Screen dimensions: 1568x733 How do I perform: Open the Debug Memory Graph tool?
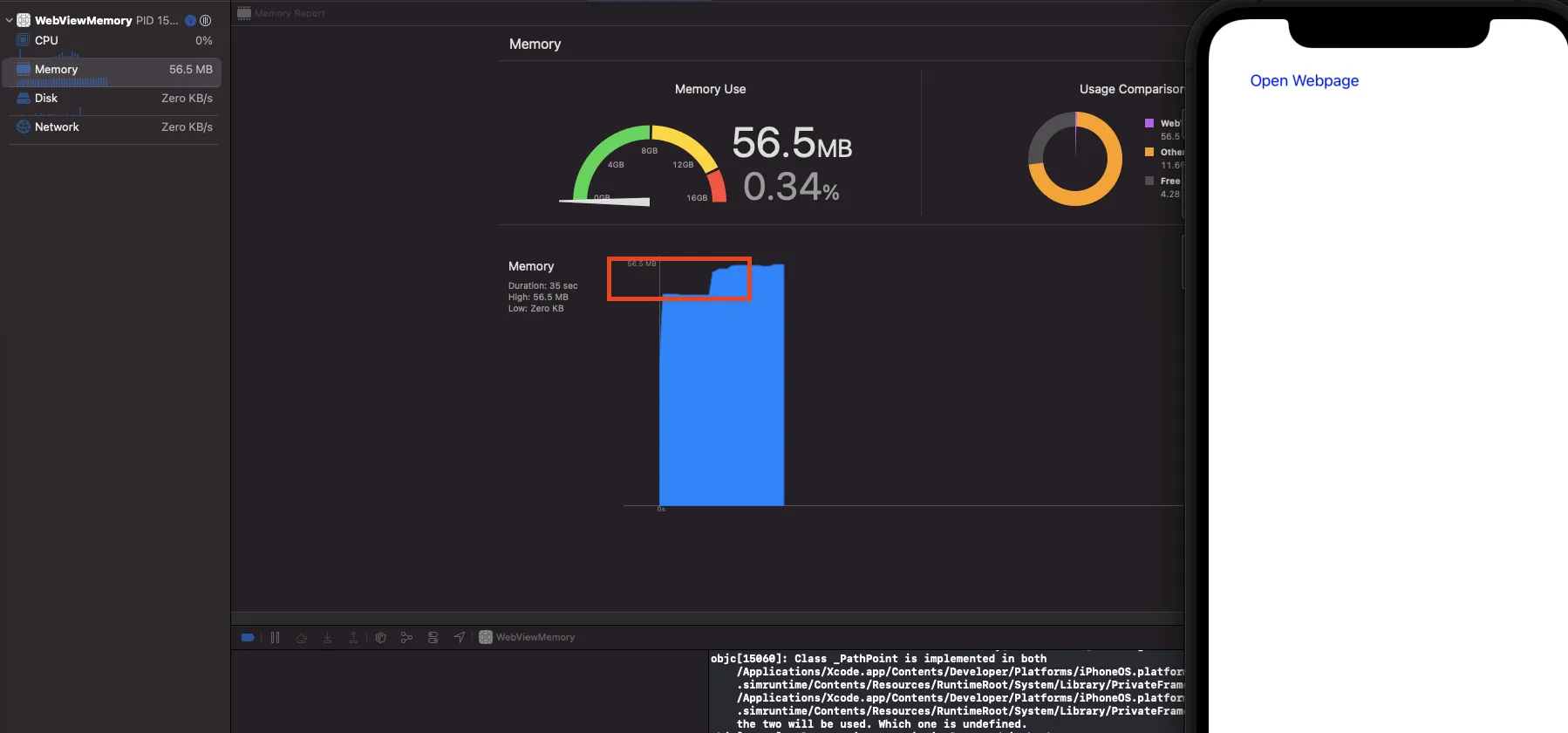406,638
